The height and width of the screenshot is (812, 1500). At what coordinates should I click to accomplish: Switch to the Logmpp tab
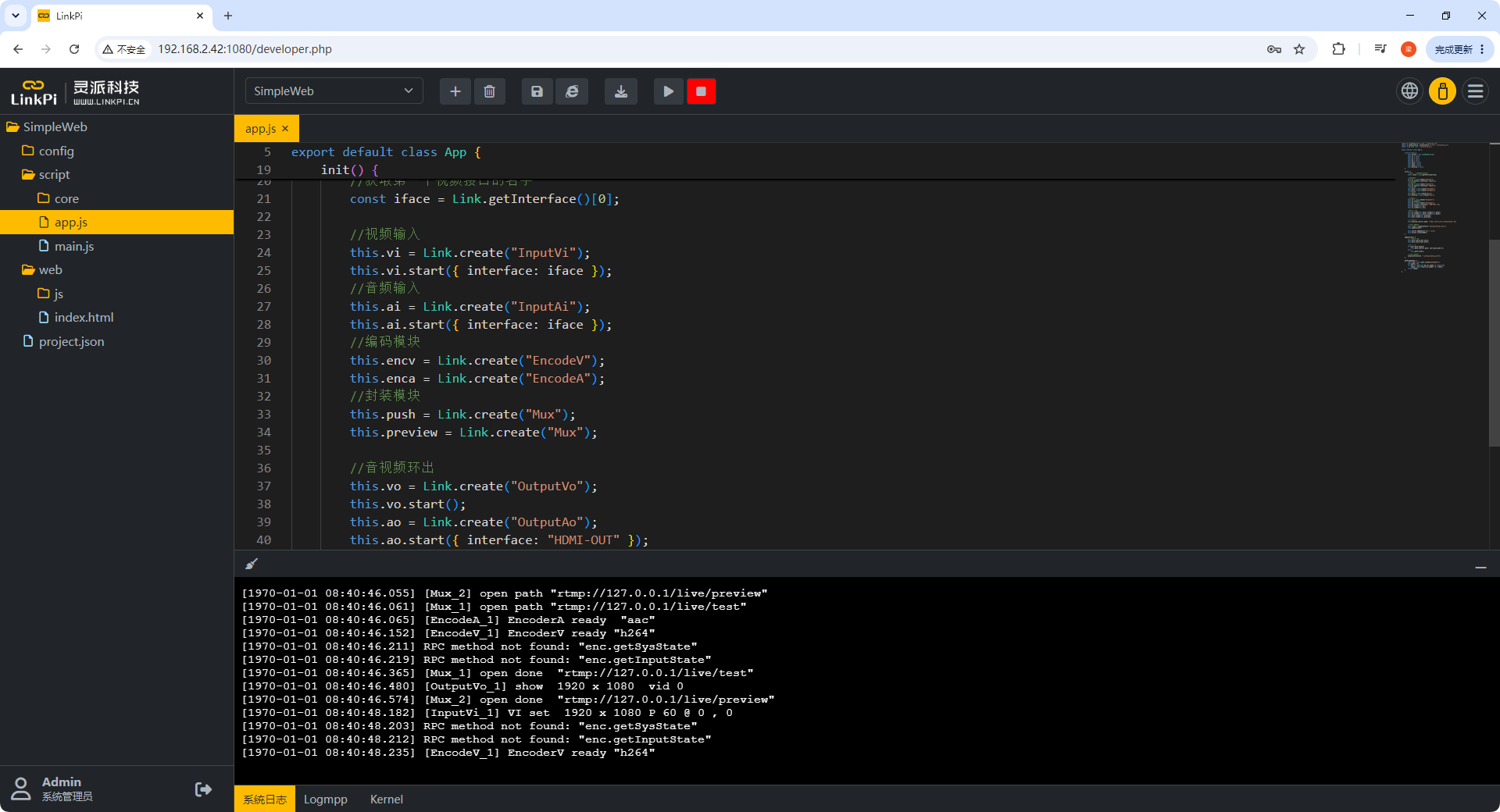326,799
